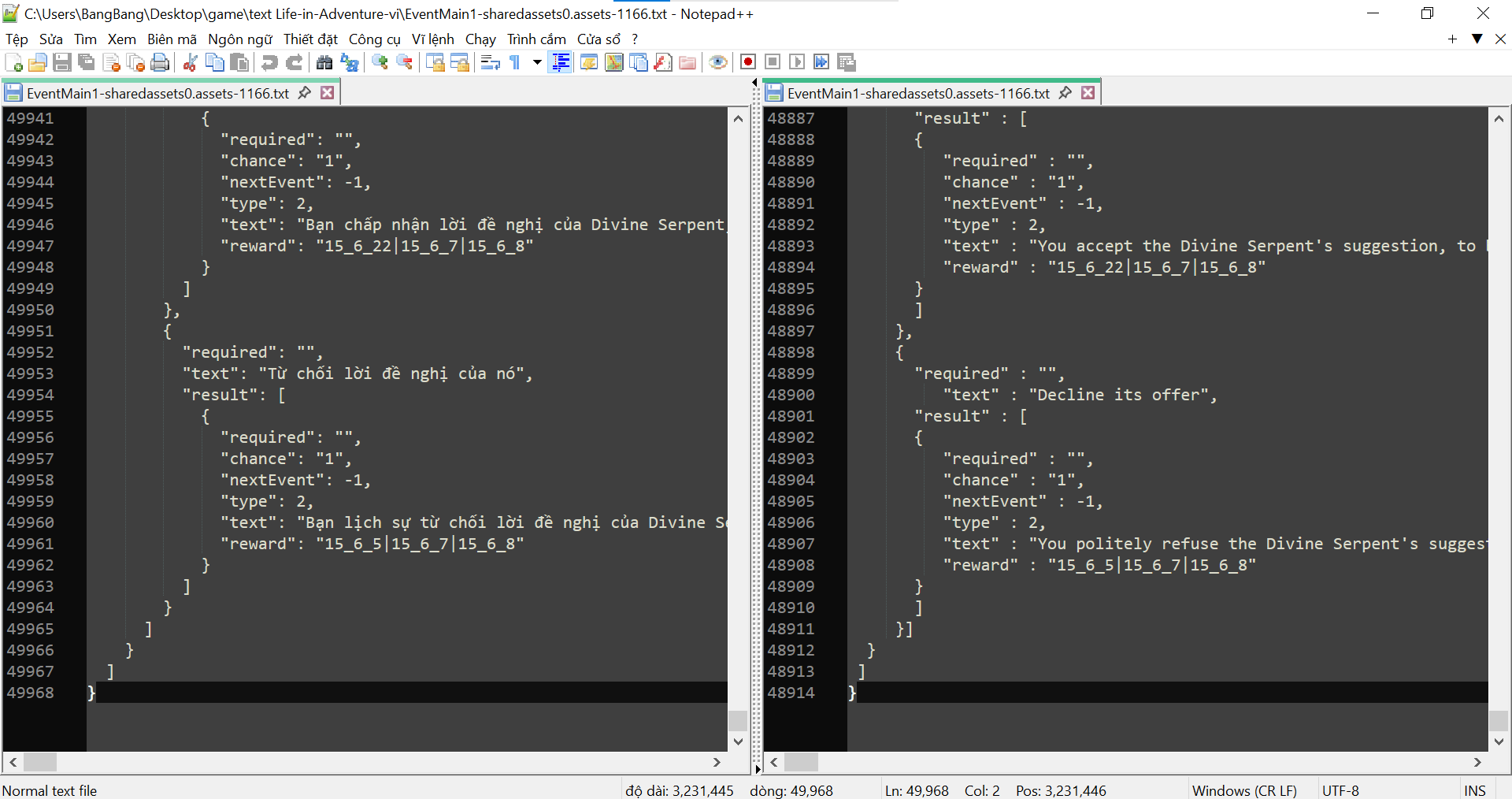This screenshot has height=799, width=1512.
Task: Open the Replace dialog icon
Action: pos(349,62)
